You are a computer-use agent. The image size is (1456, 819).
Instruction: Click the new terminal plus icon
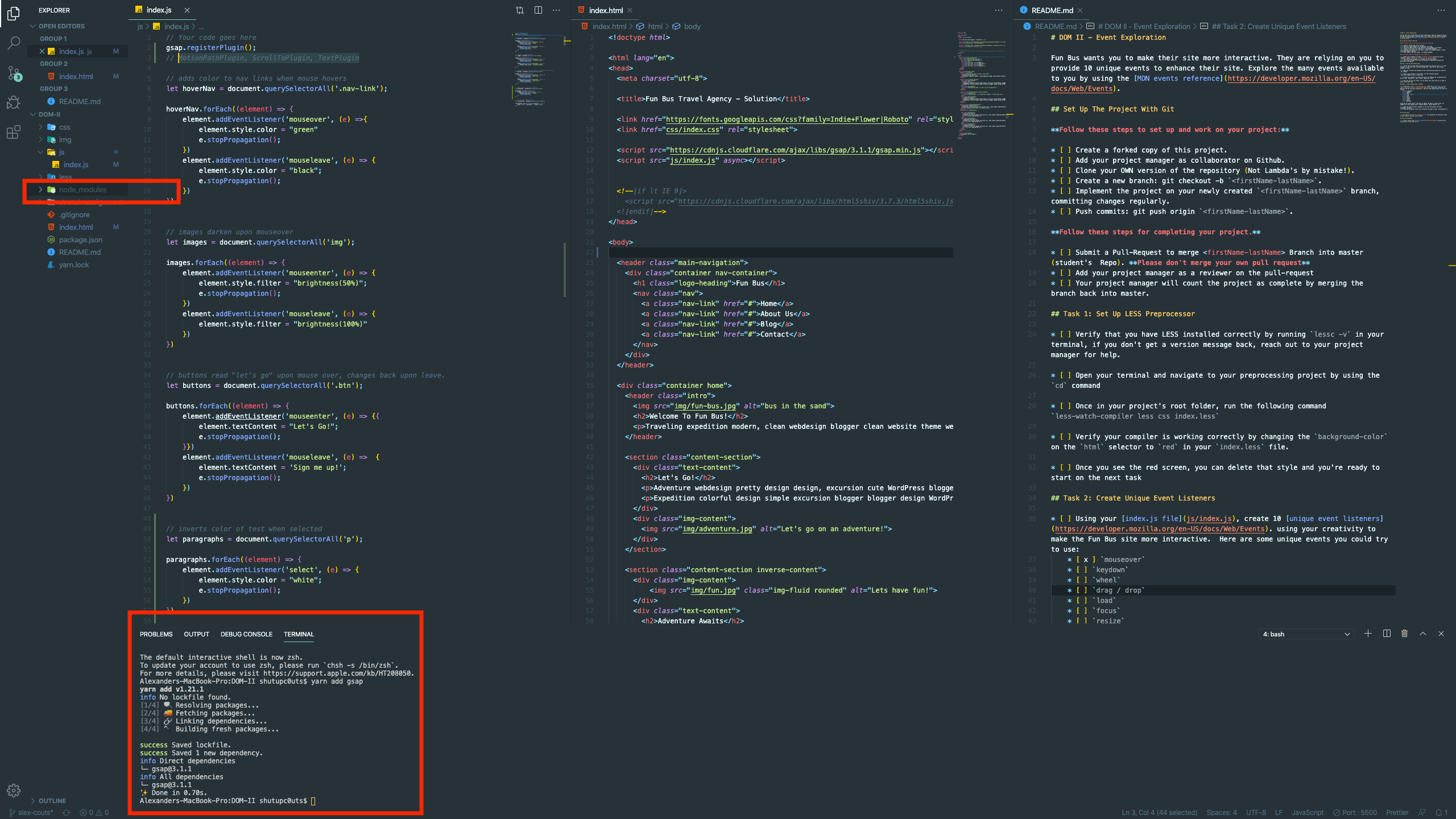[x=1368, y=634]
